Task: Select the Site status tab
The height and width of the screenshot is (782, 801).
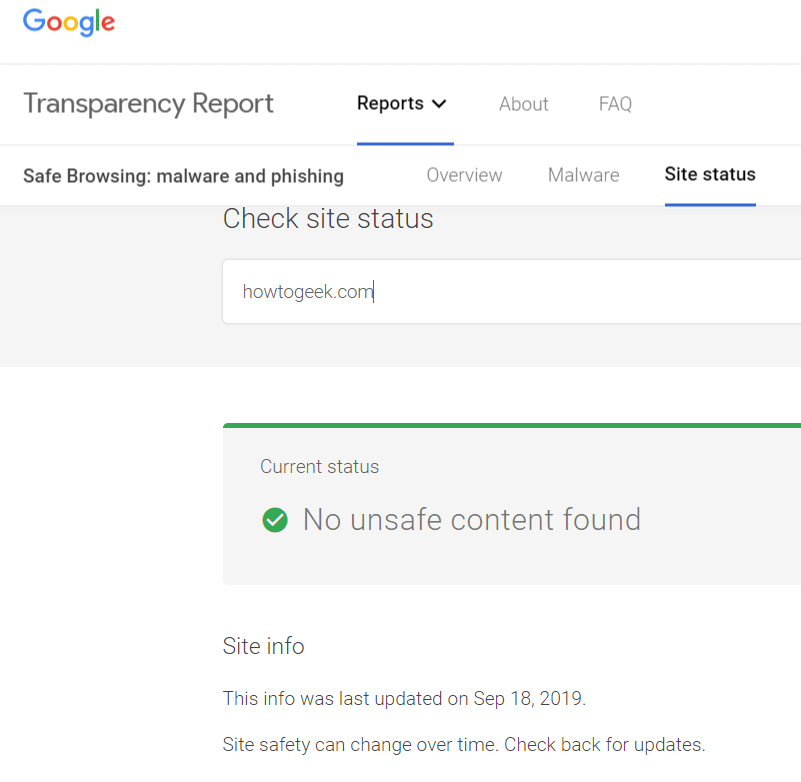Action: [x=710, y=175]
